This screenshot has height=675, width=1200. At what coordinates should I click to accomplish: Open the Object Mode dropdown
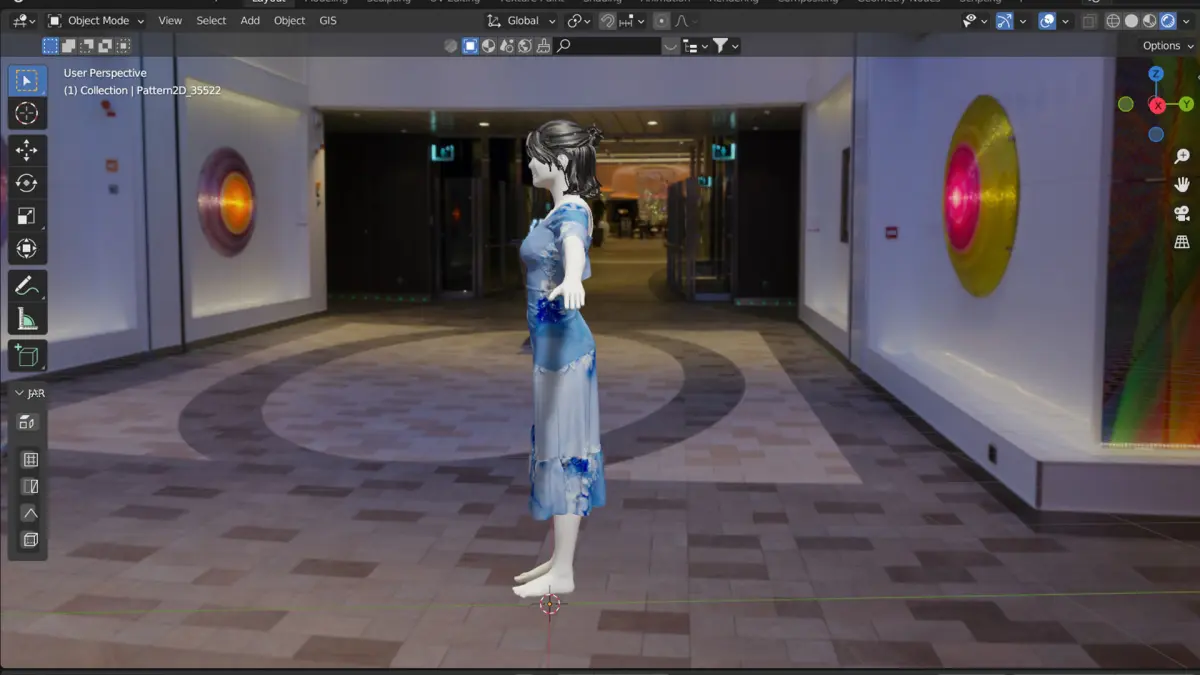(96, 21)
